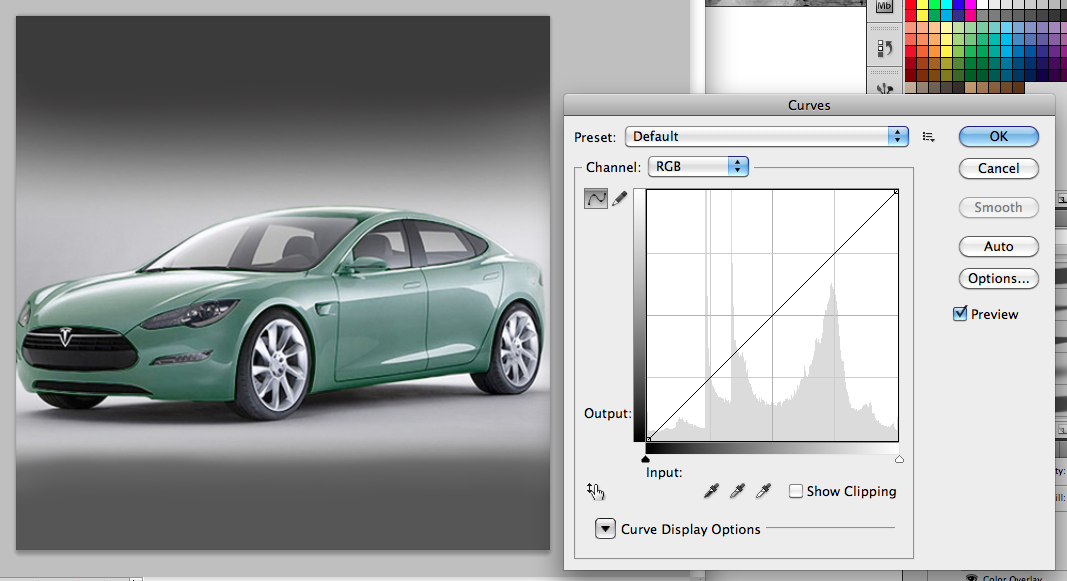
Task: Click the white point input slider triangle
Action: tap(898, 458)
